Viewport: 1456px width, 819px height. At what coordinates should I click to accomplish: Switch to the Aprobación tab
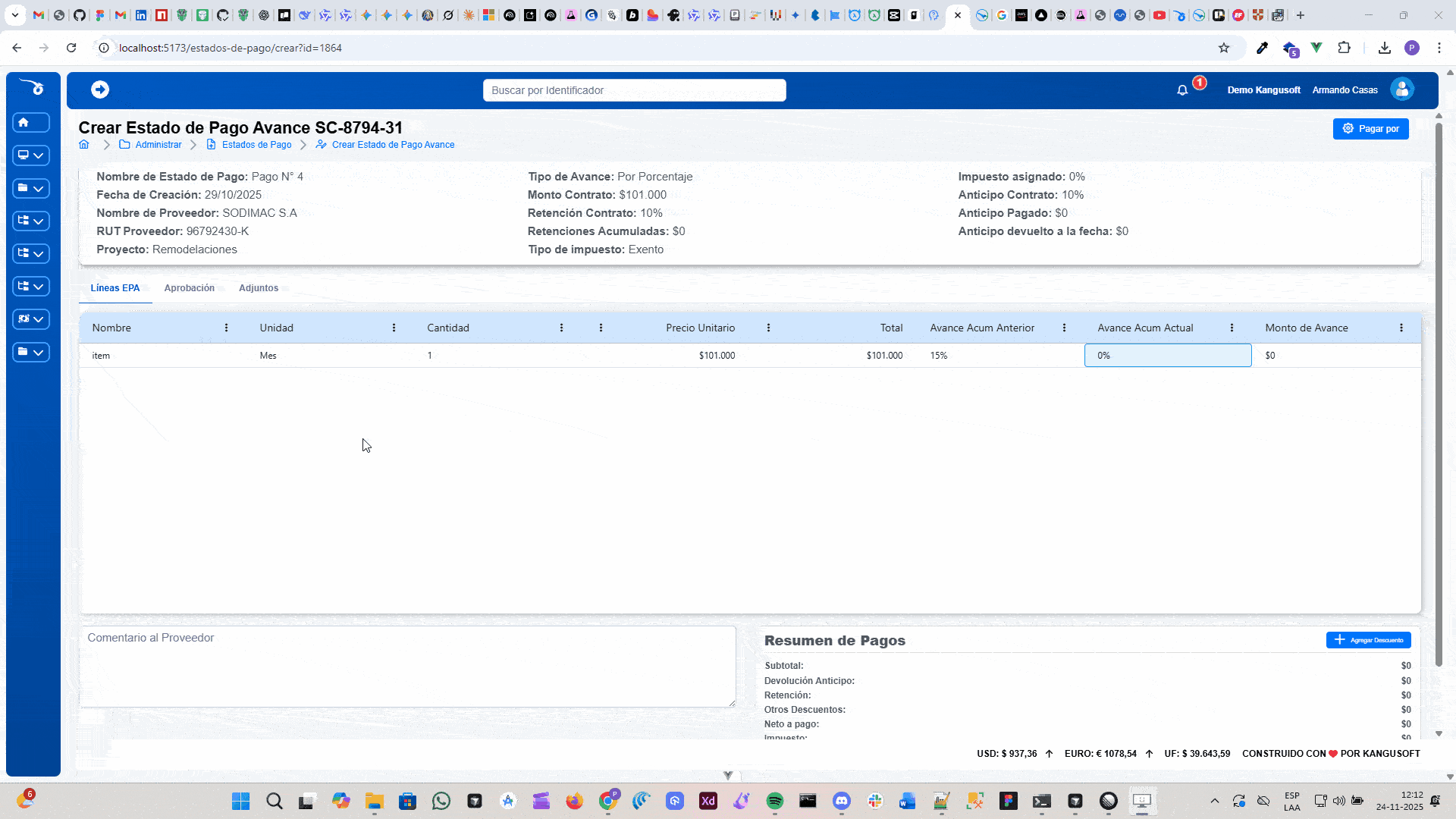pos(190,288)
